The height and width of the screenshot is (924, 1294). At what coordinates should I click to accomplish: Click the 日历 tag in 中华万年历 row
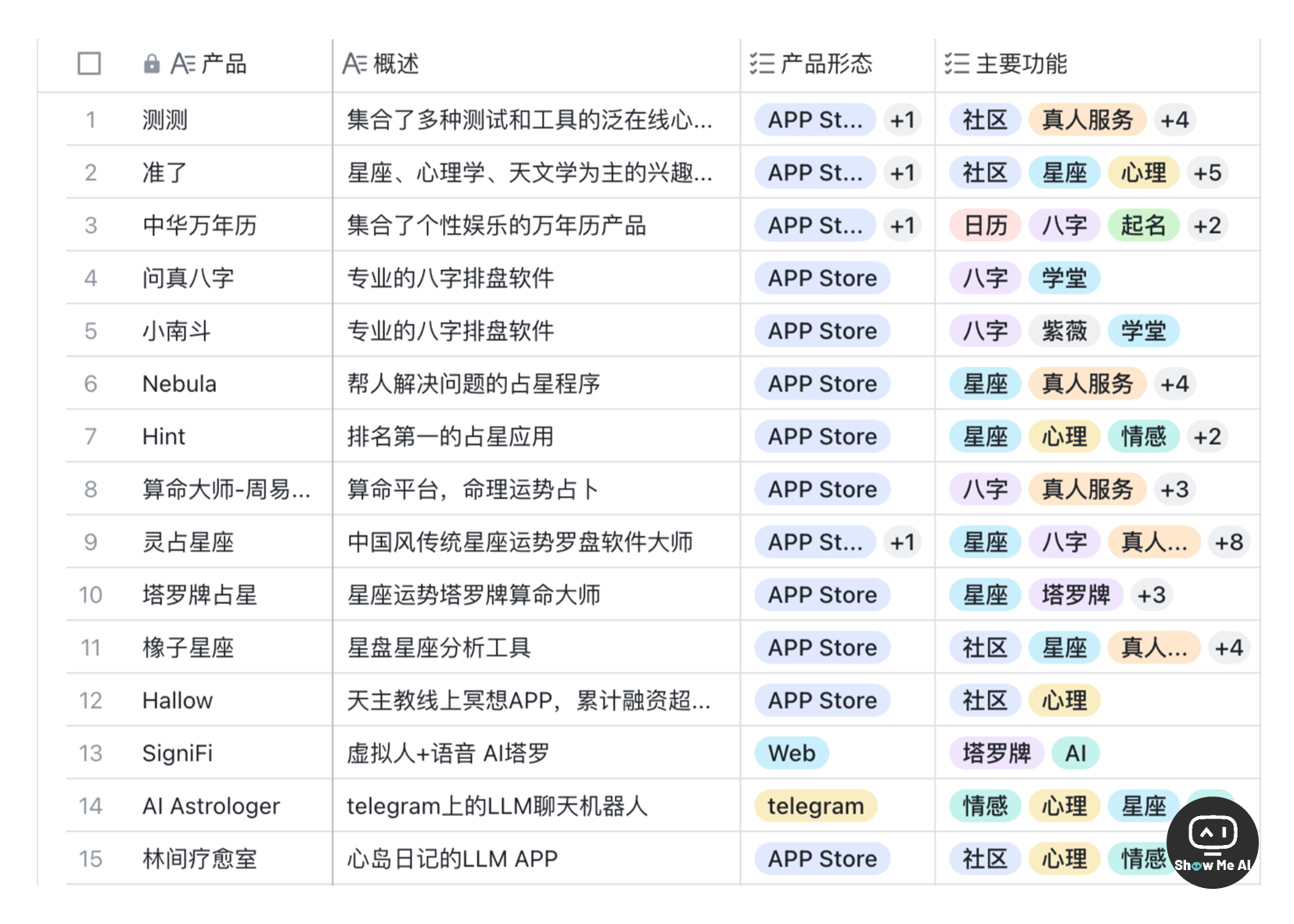(985, 225)
